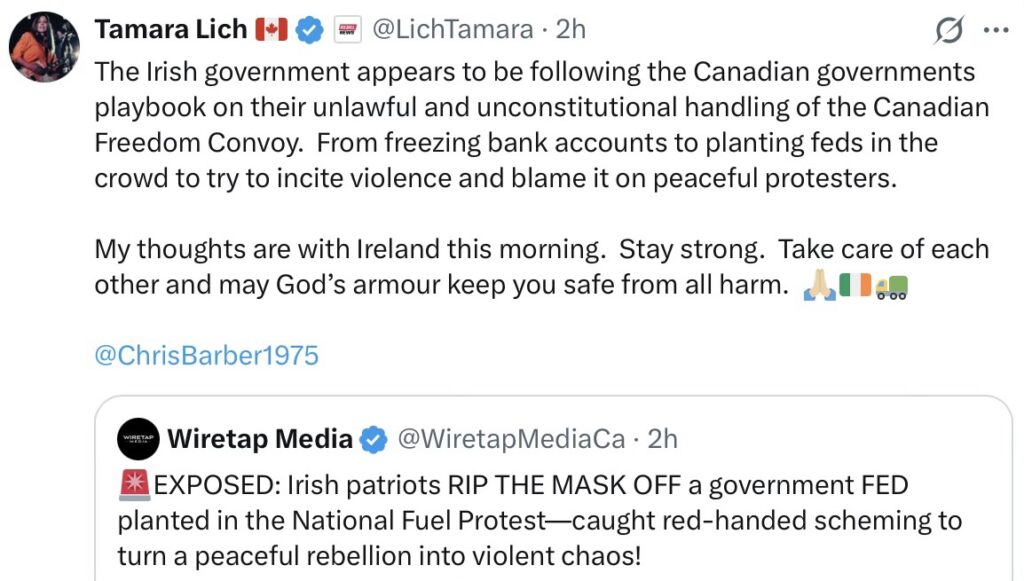This screenshot has width=1024, height=581.
Task: Open Tamara Lich's profile picture
Action: 44,46
